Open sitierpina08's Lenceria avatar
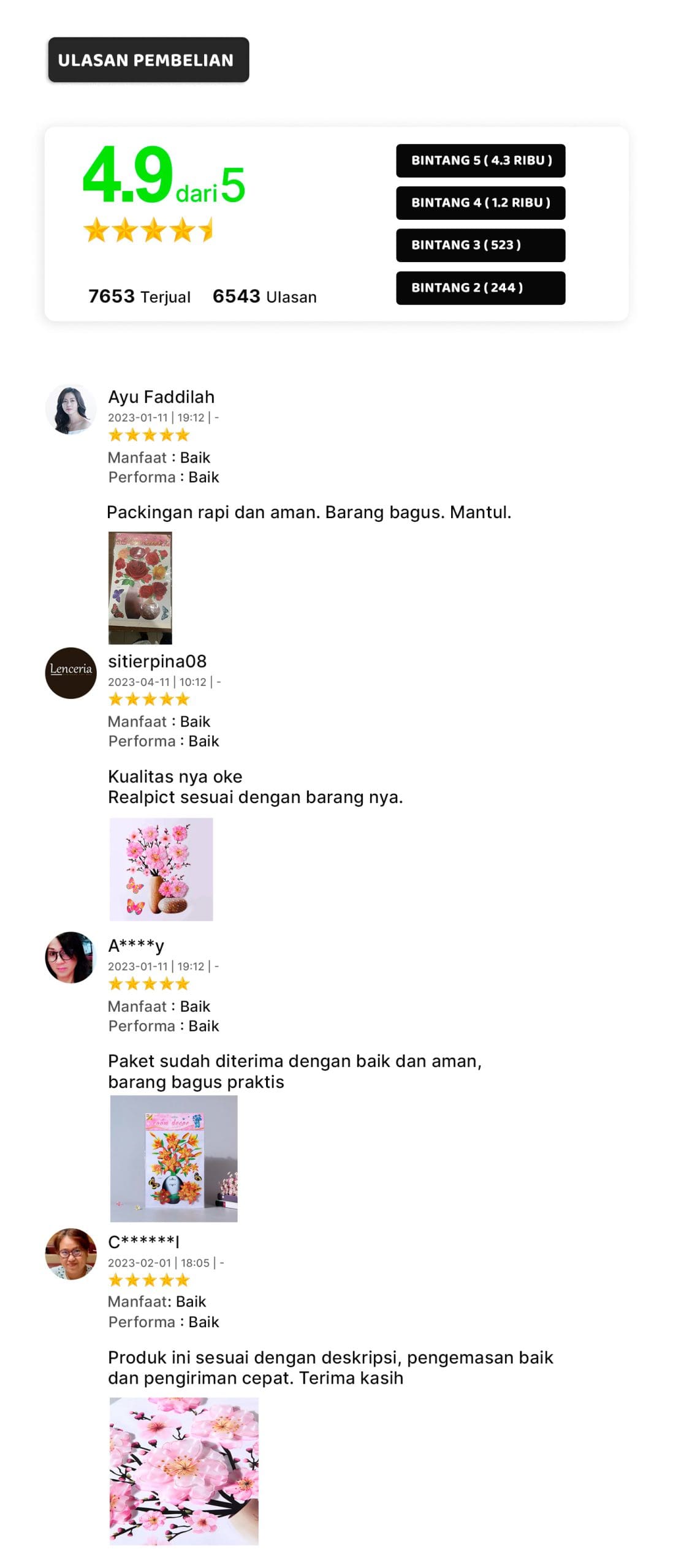Image resolution: width=673 pixels, height=1568 pixels. click(x=70, y=673)
